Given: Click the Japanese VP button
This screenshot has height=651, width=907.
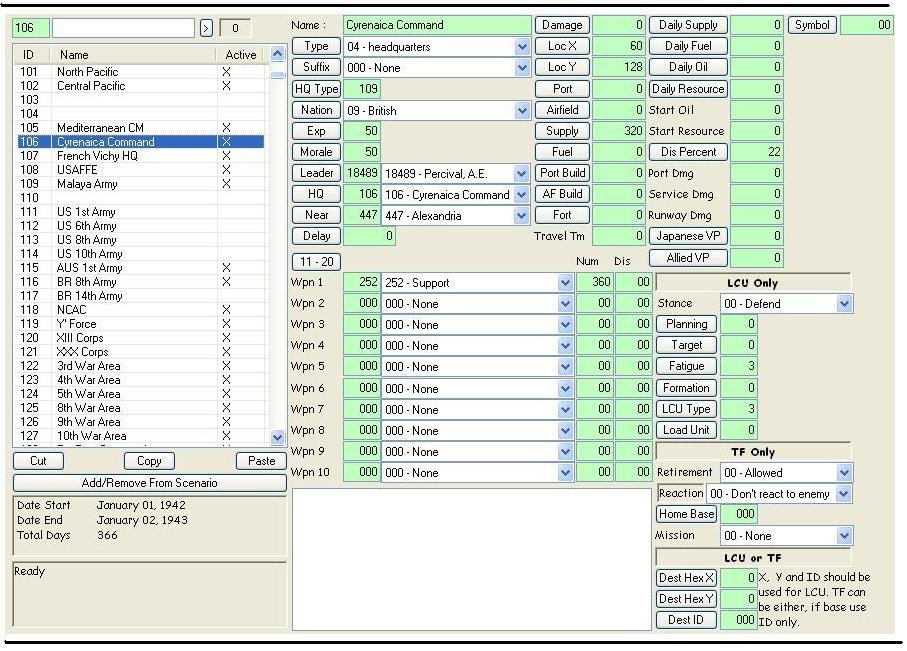Looking at the screenshot, I should pos(688,236).
